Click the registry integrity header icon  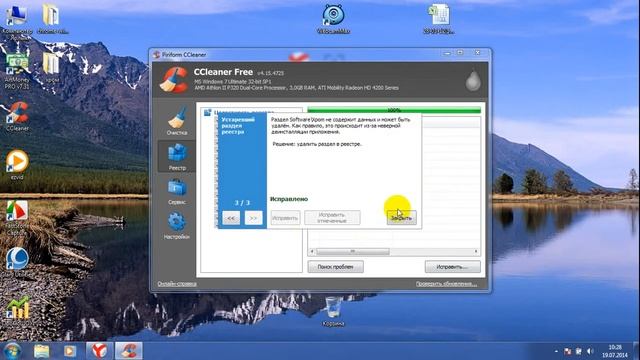(207, 112)
